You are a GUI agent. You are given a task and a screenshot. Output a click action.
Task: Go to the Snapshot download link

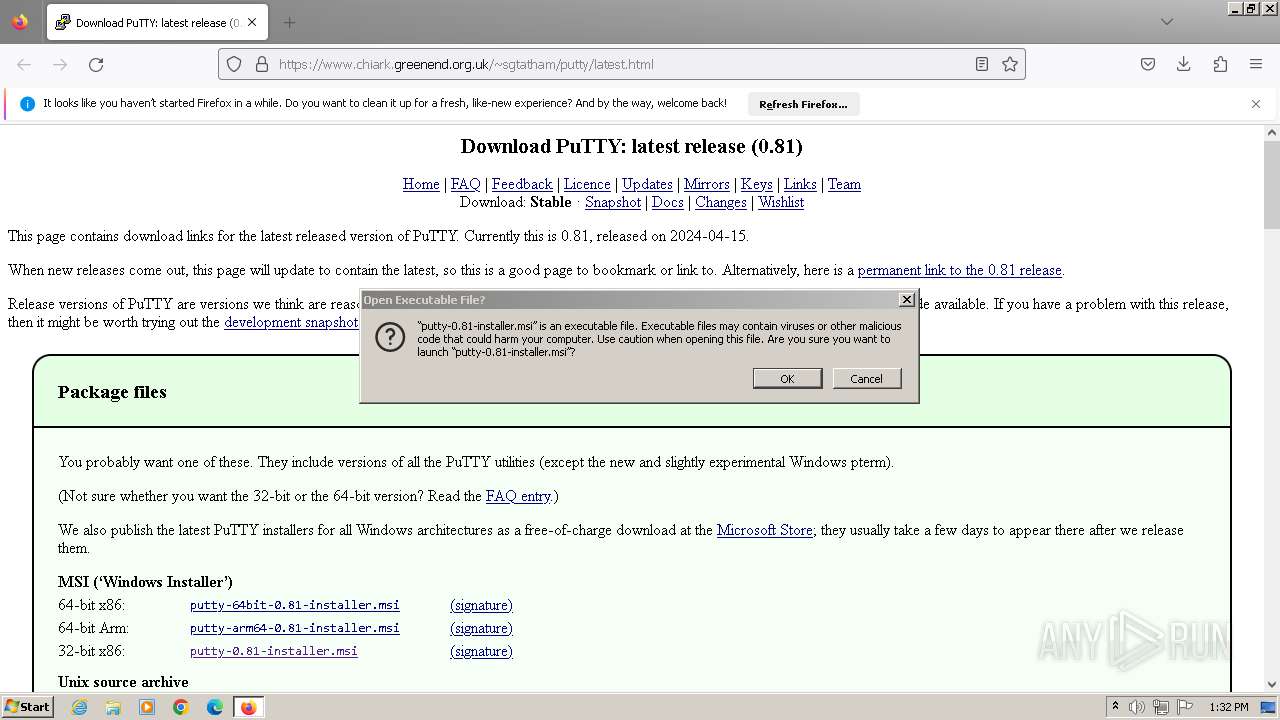[613, 202]
